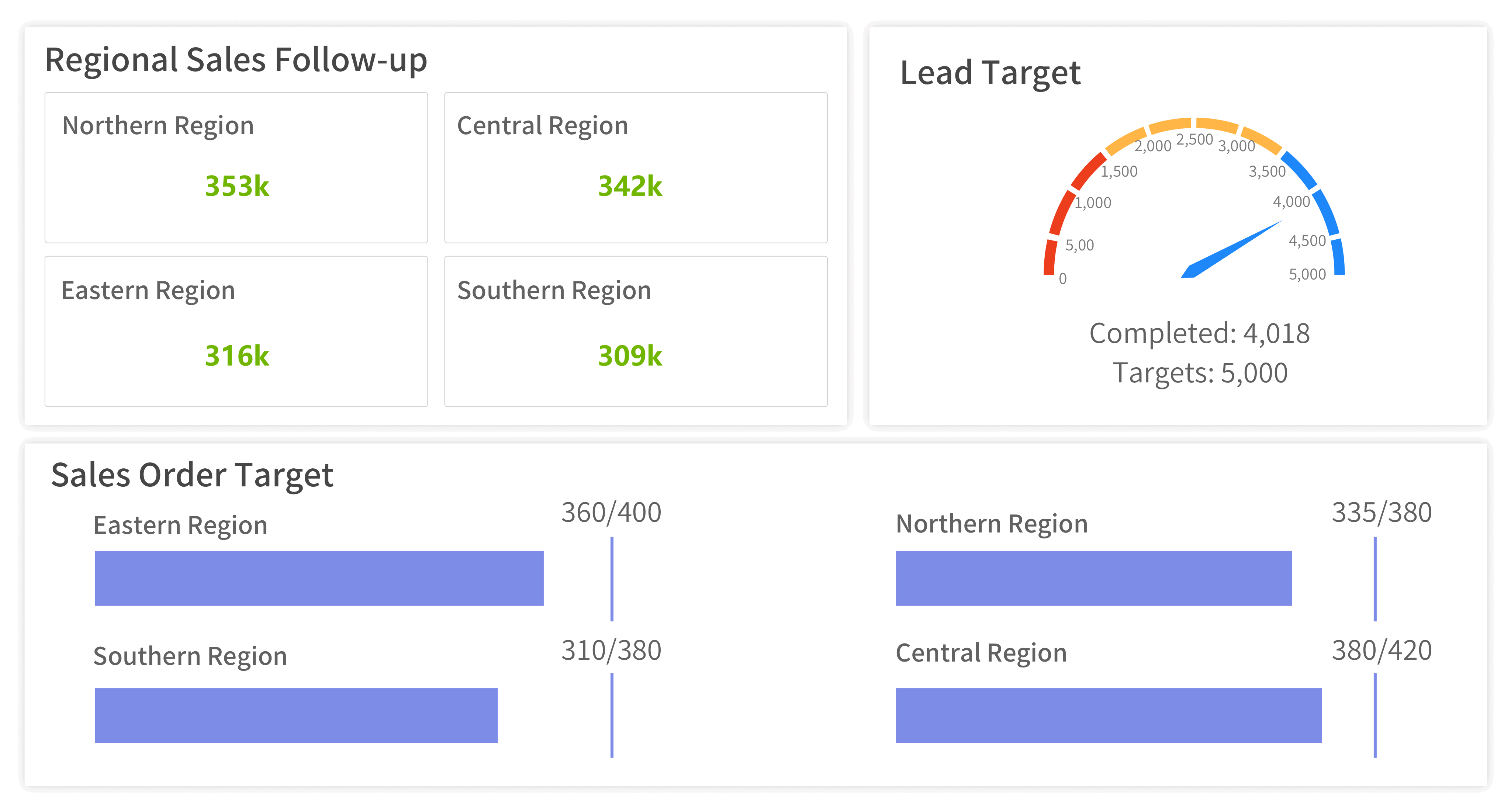Click the Northern Region order progress bar
Screen dimensions: 1511x812
coord(1093,578)
